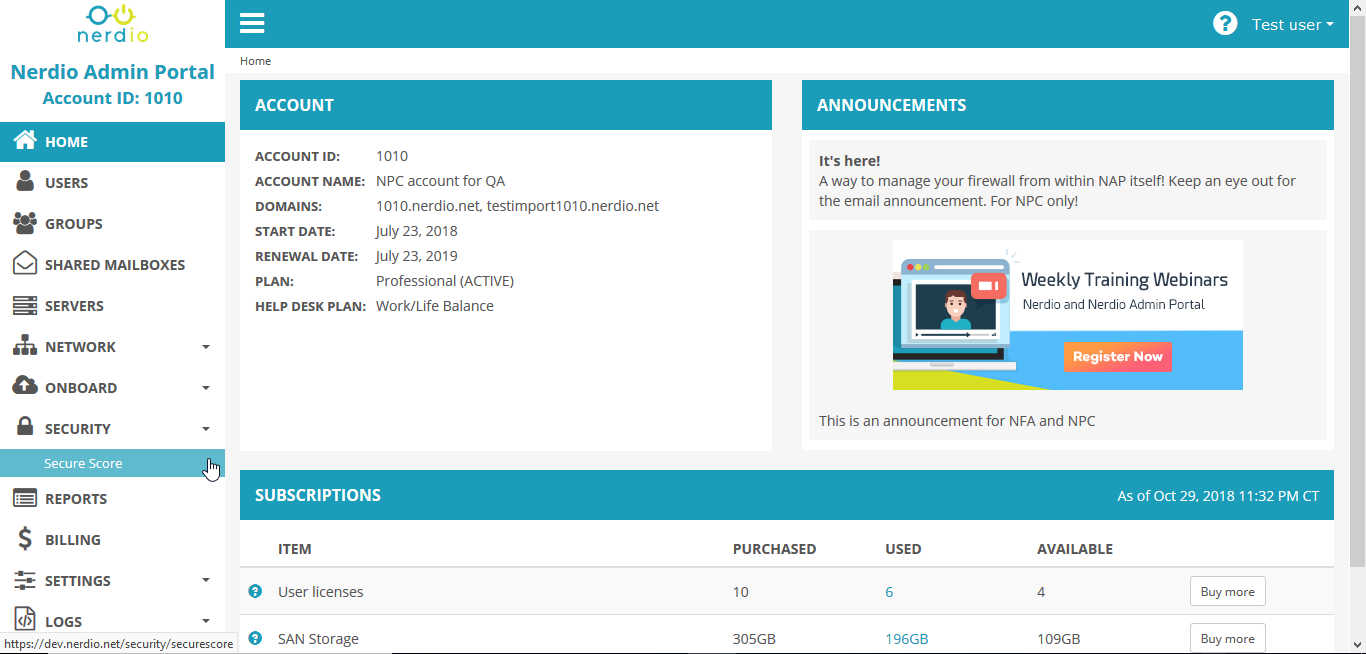Image resolution: width=1366 pixels, height=654 pixels.
Task: Click the SUBSCRIPTIONS panel header
Action: click(787, 495)
